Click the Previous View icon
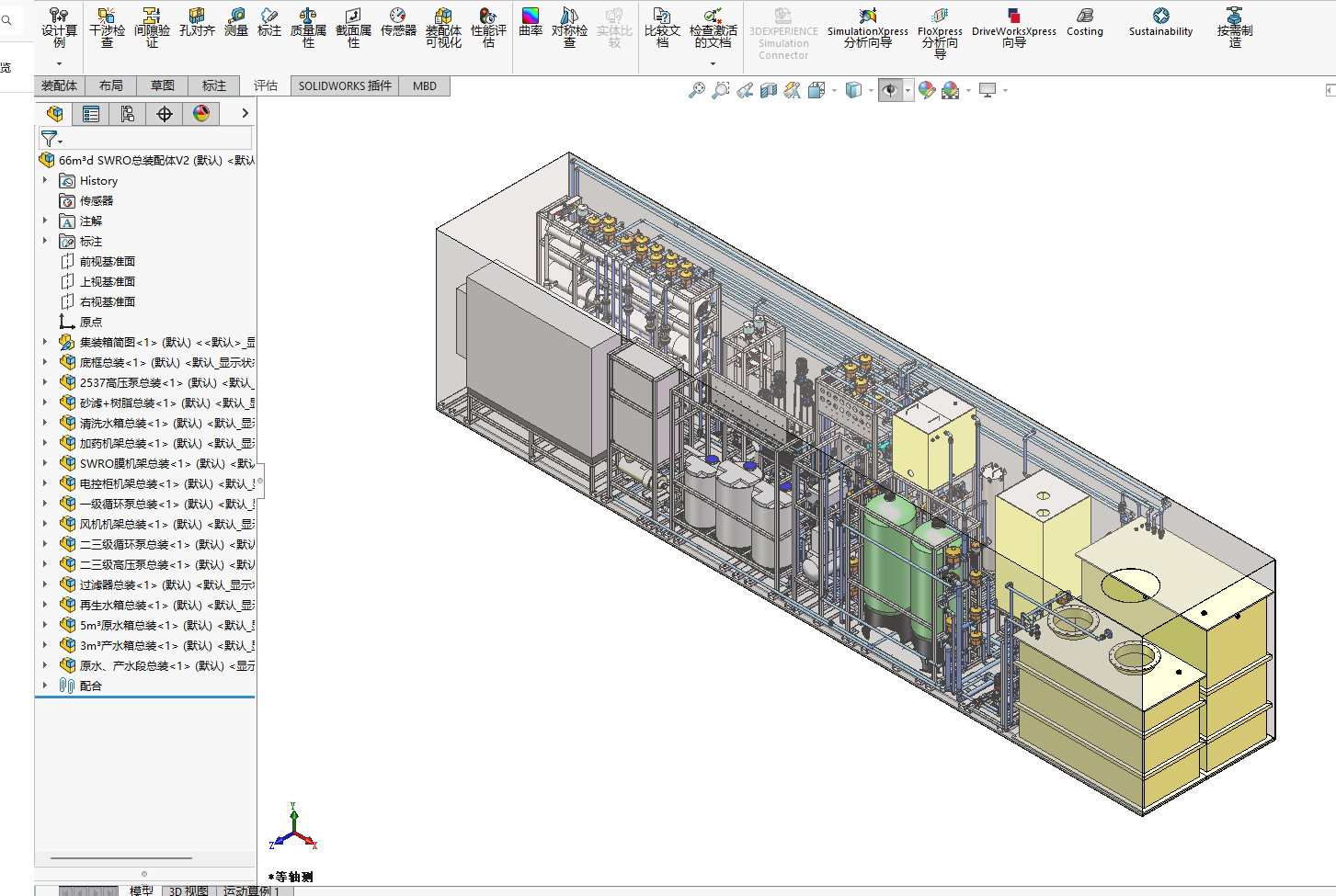 (x=745, y=90)
